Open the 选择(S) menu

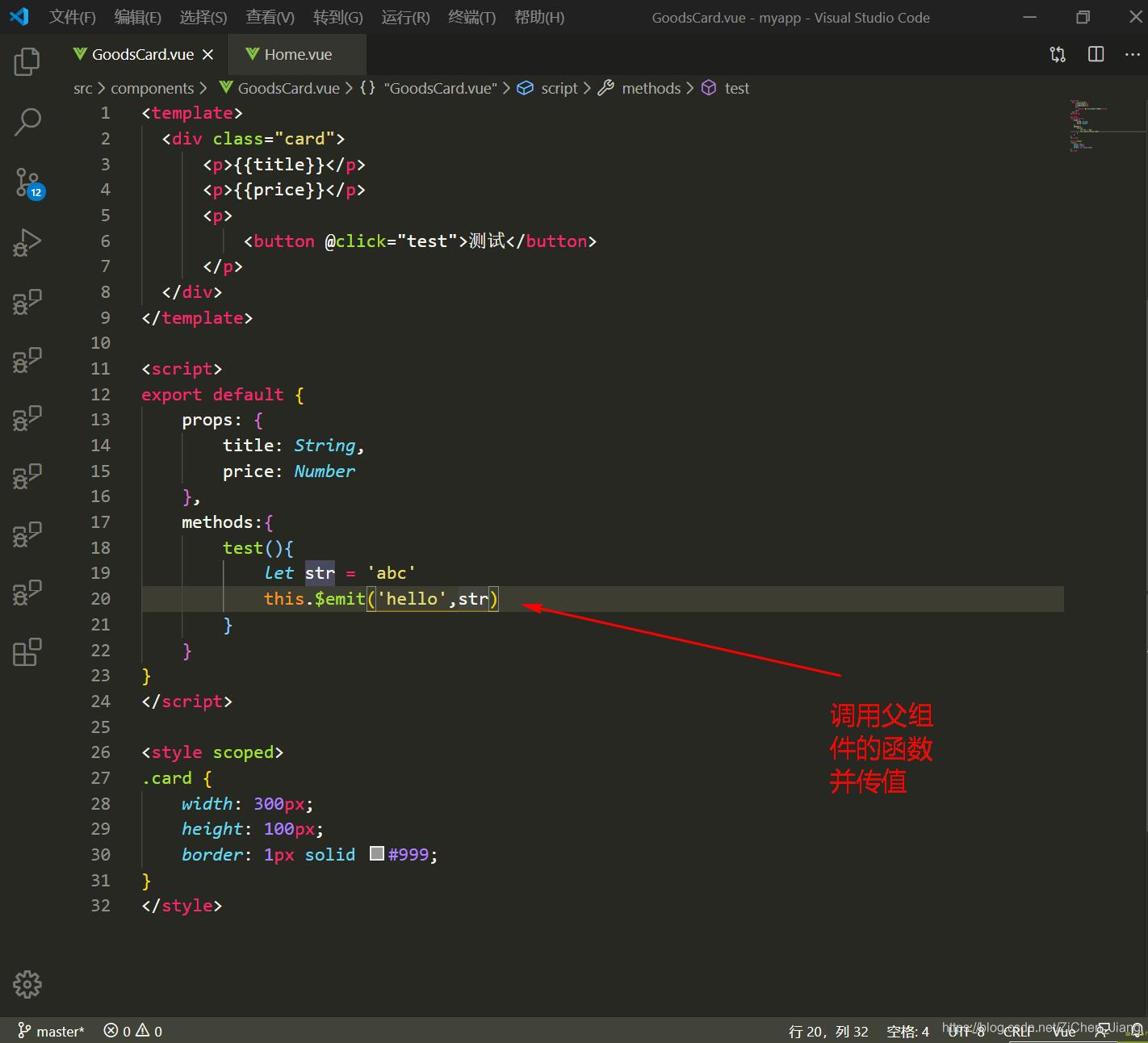[203, 17]
